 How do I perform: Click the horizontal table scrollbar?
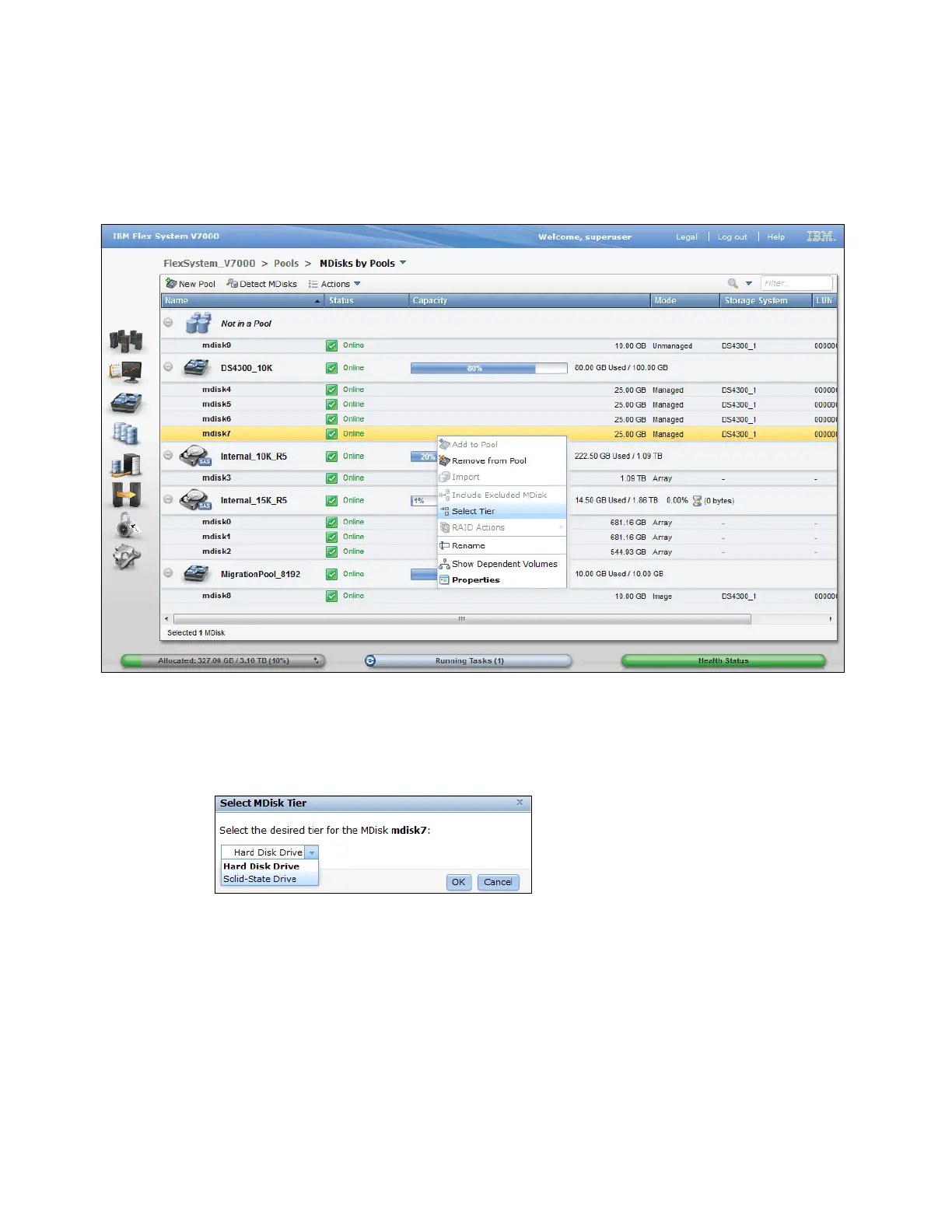[462, 619]
